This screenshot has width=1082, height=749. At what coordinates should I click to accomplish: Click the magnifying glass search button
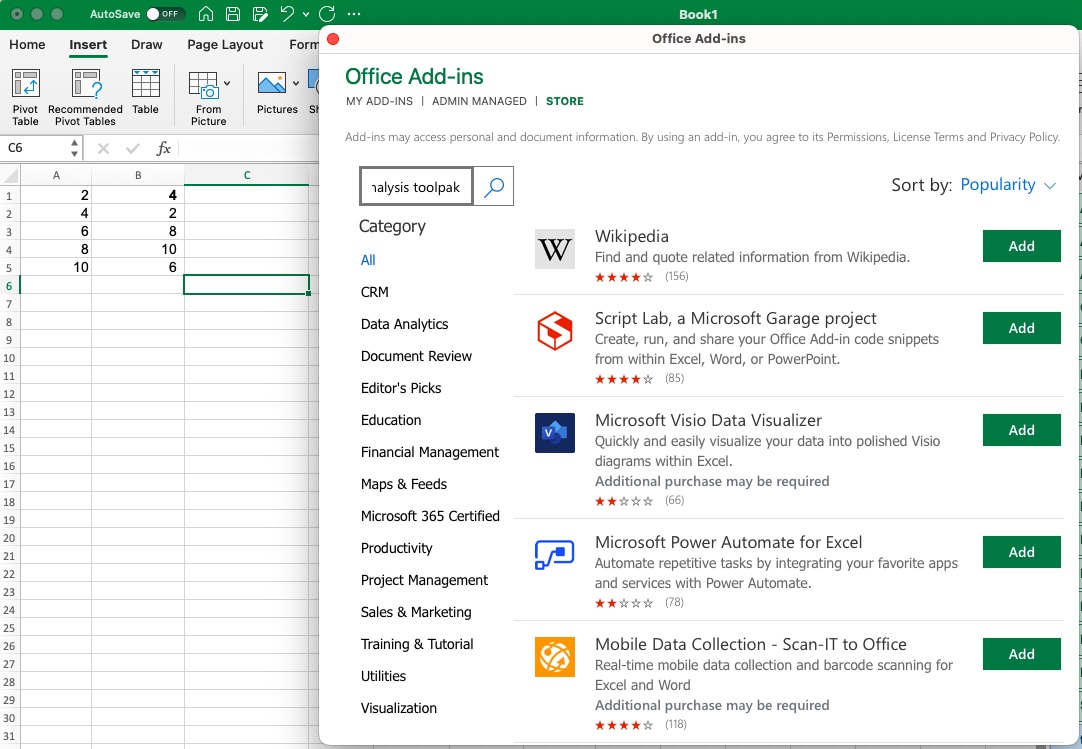[x=494, y=186]
